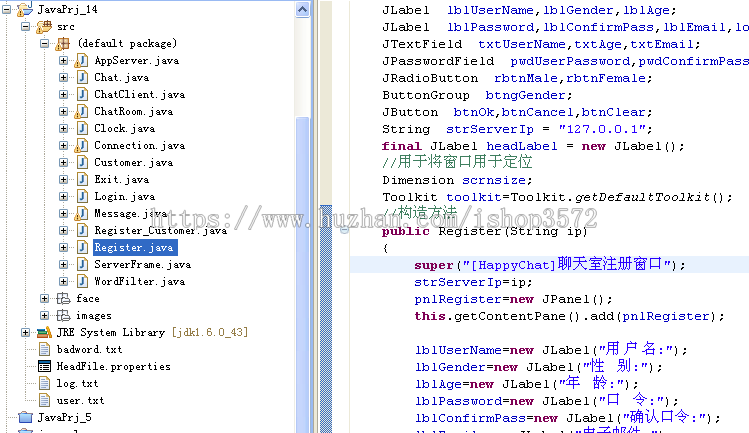Click the AppServer.java file icon
Viewport: 749px width, 433px height.
coord(82,61)
